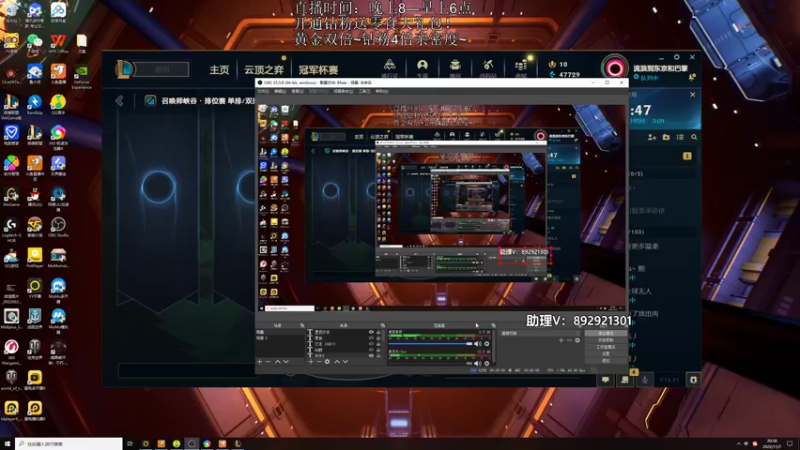Open friends search icon in League social panel

[x=694, y=137]
